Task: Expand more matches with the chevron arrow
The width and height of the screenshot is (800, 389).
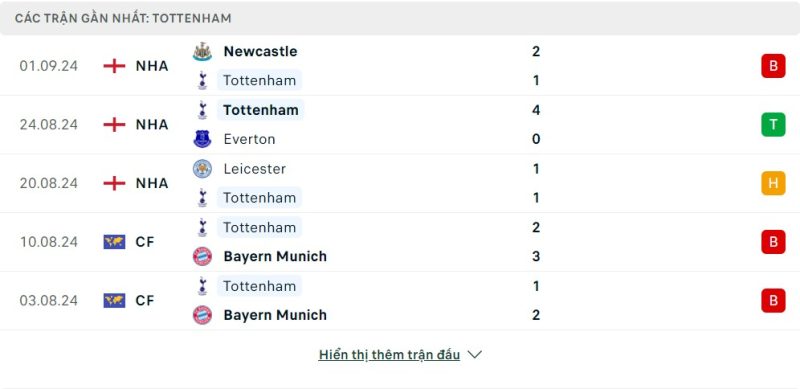Action: click(x=474, y=354)
